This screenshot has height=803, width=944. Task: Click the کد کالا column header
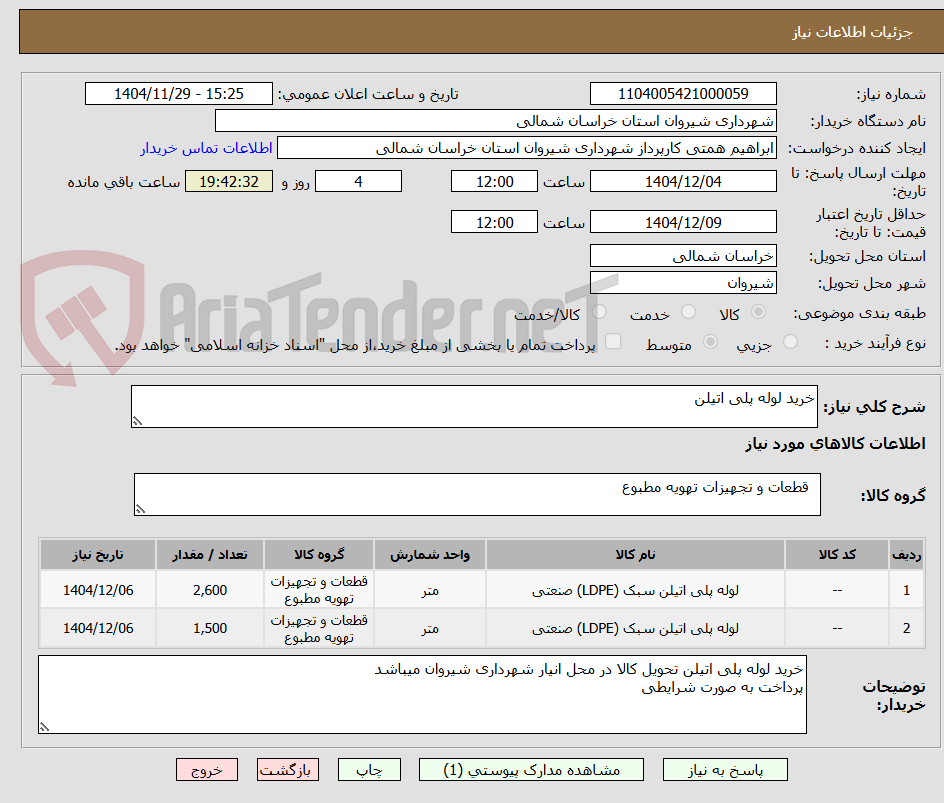pyautogui.click(x=837, y=554)
